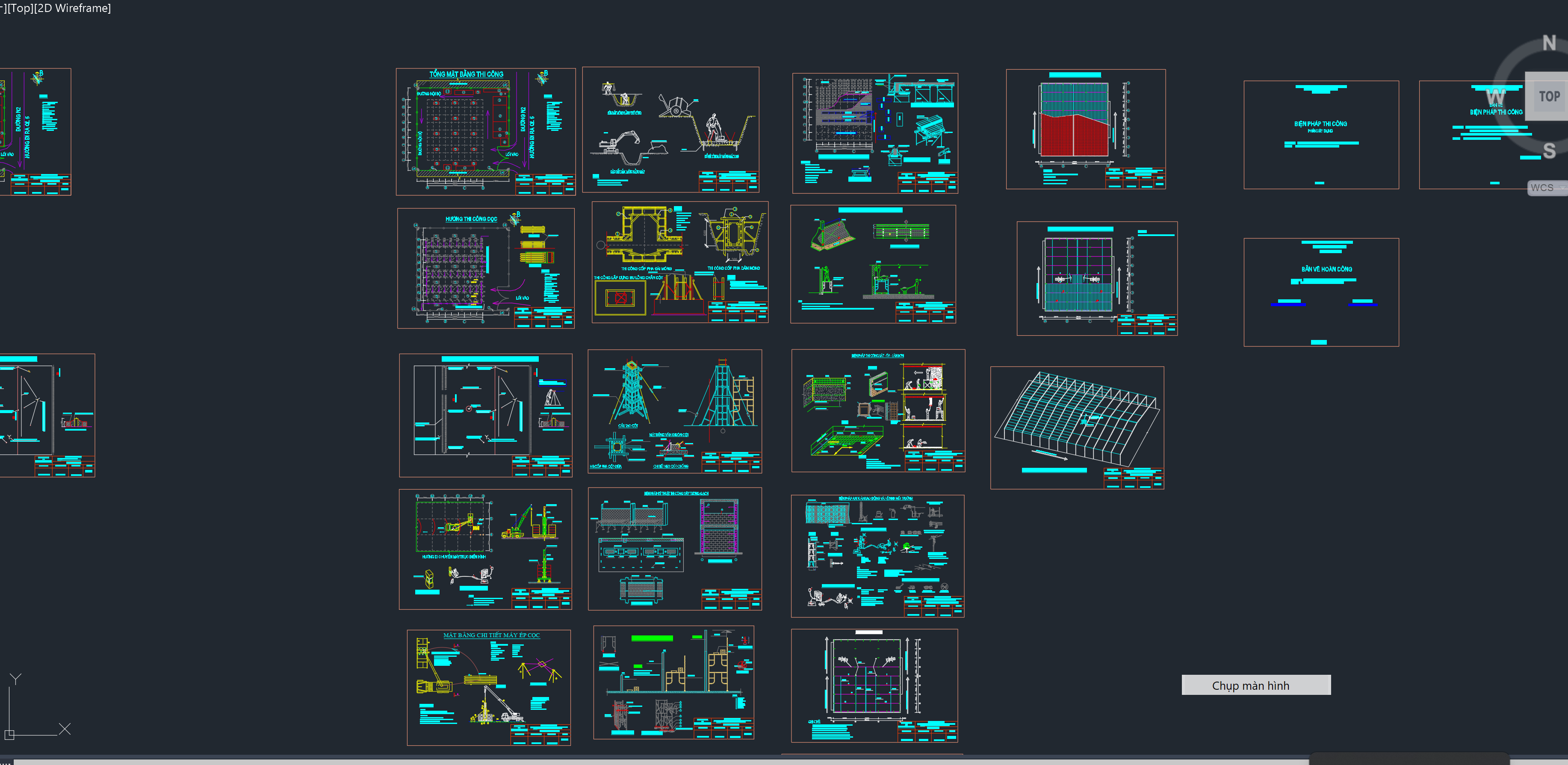Click the brick wall construction sheet
Screen dimensions: 1568x765
[674, 548]
